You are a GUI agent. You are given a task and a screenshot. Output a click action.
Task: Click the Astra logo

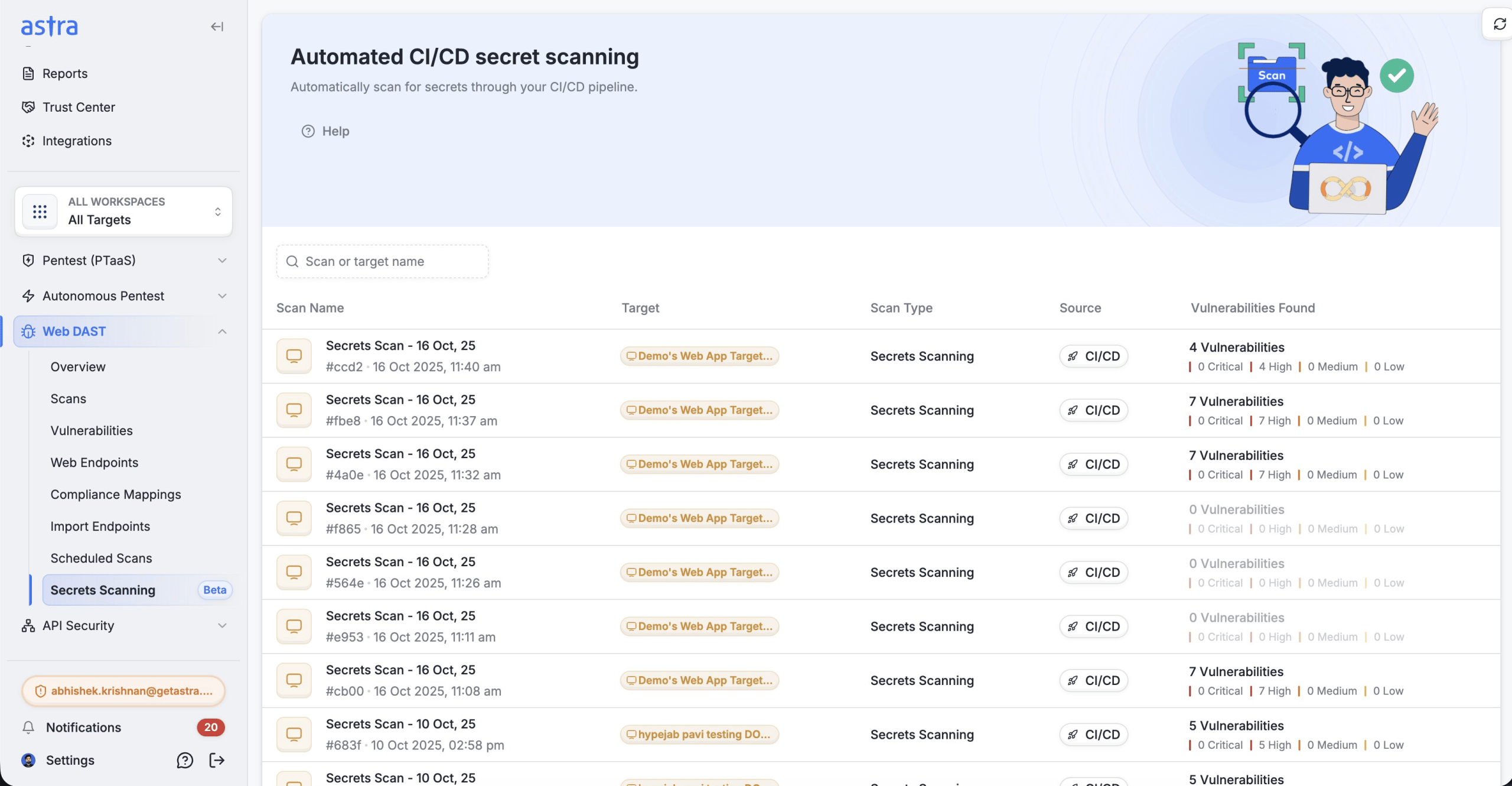coord(50,27)
